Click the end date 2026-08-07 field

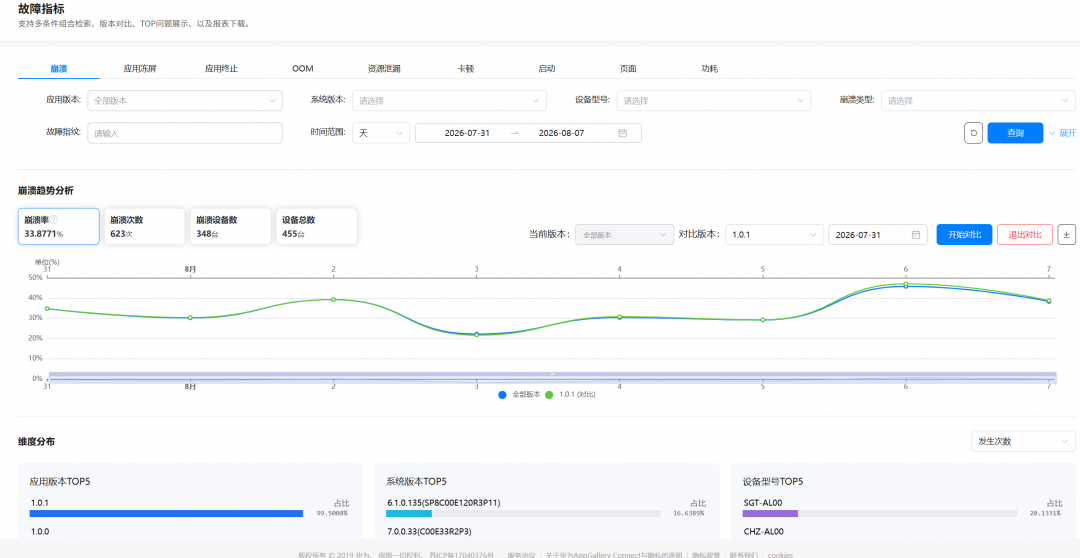[x=561, y=133]
